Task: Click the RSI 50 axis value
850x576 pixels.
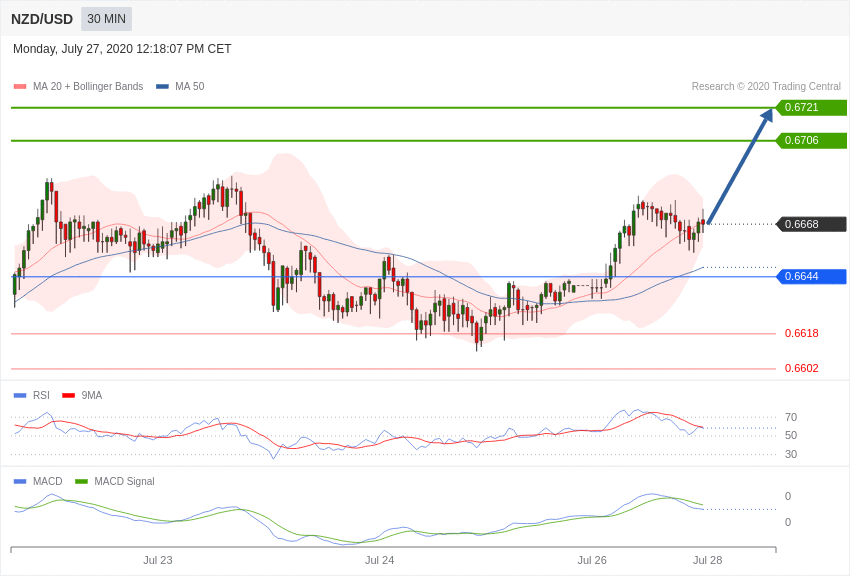Action: pyautogui.click(x=791, y=435)
